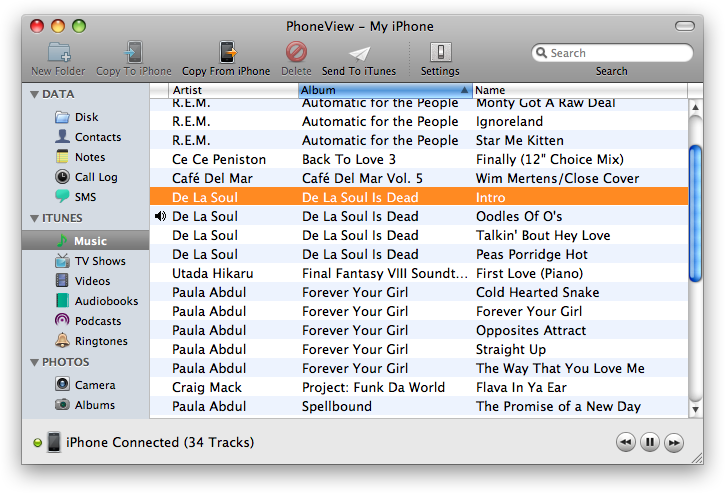Select 'Peas Porridge Hot' track
725x493 pixels.
click(x=419, y=254)
